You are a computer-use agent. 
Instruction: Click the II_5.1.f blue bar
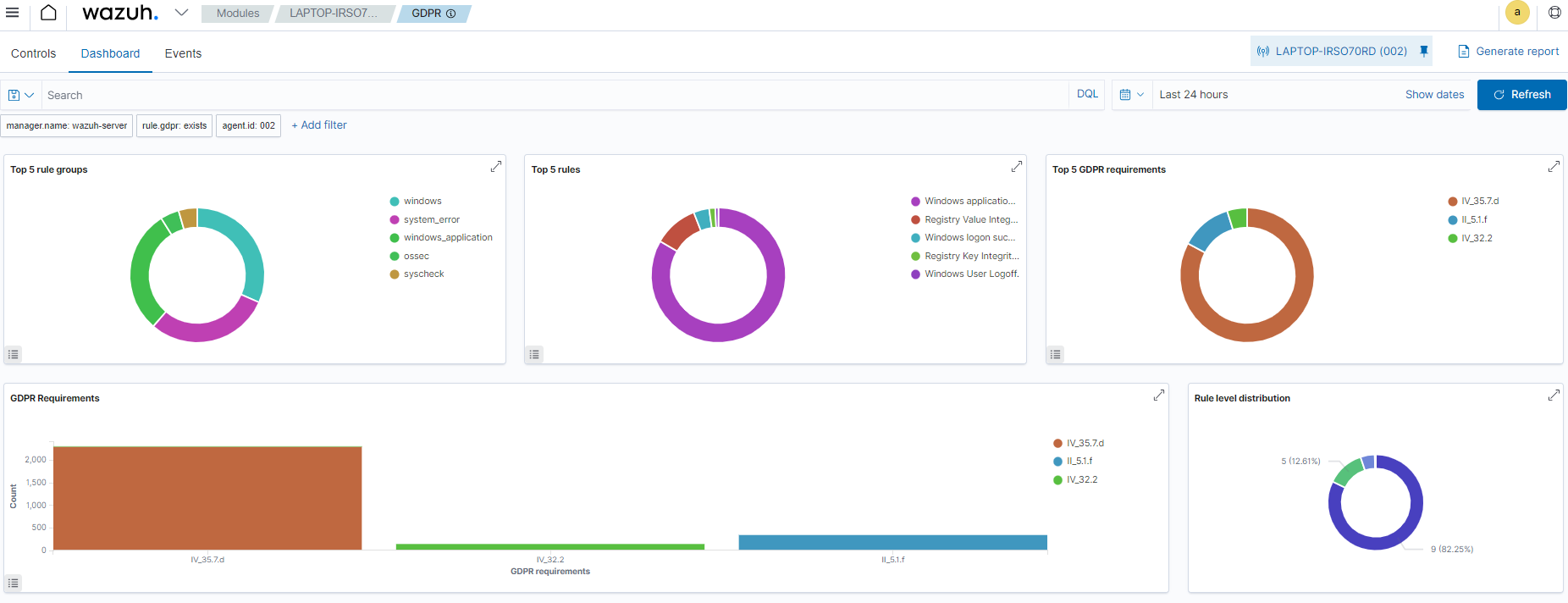point(893,542)
